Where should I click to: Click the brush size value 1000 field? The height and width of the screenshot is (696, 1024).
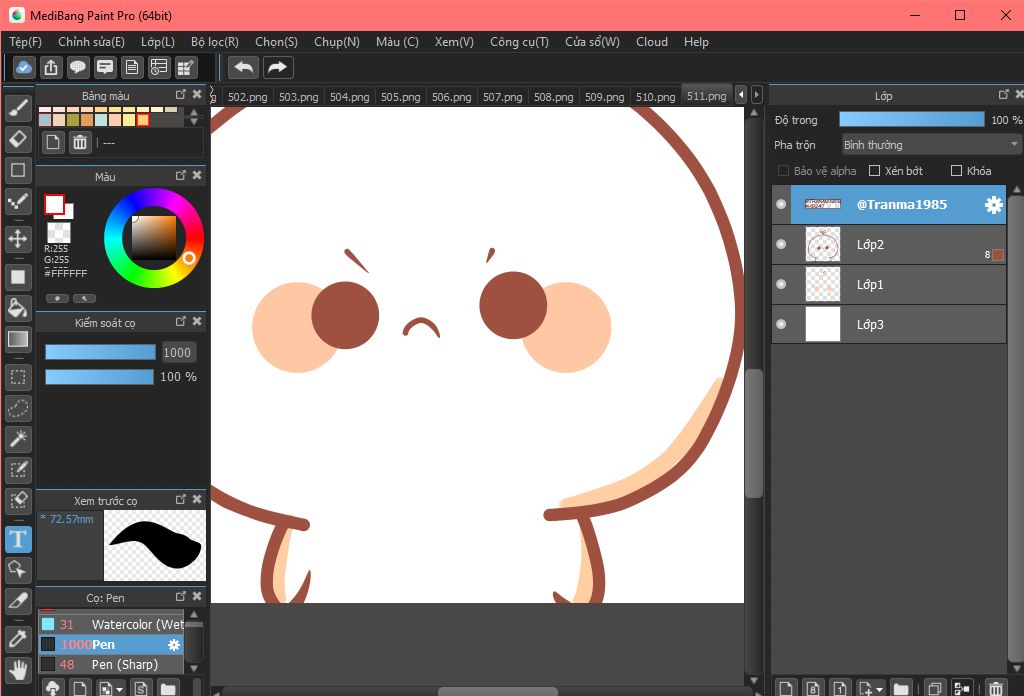[x=177, y=353]
